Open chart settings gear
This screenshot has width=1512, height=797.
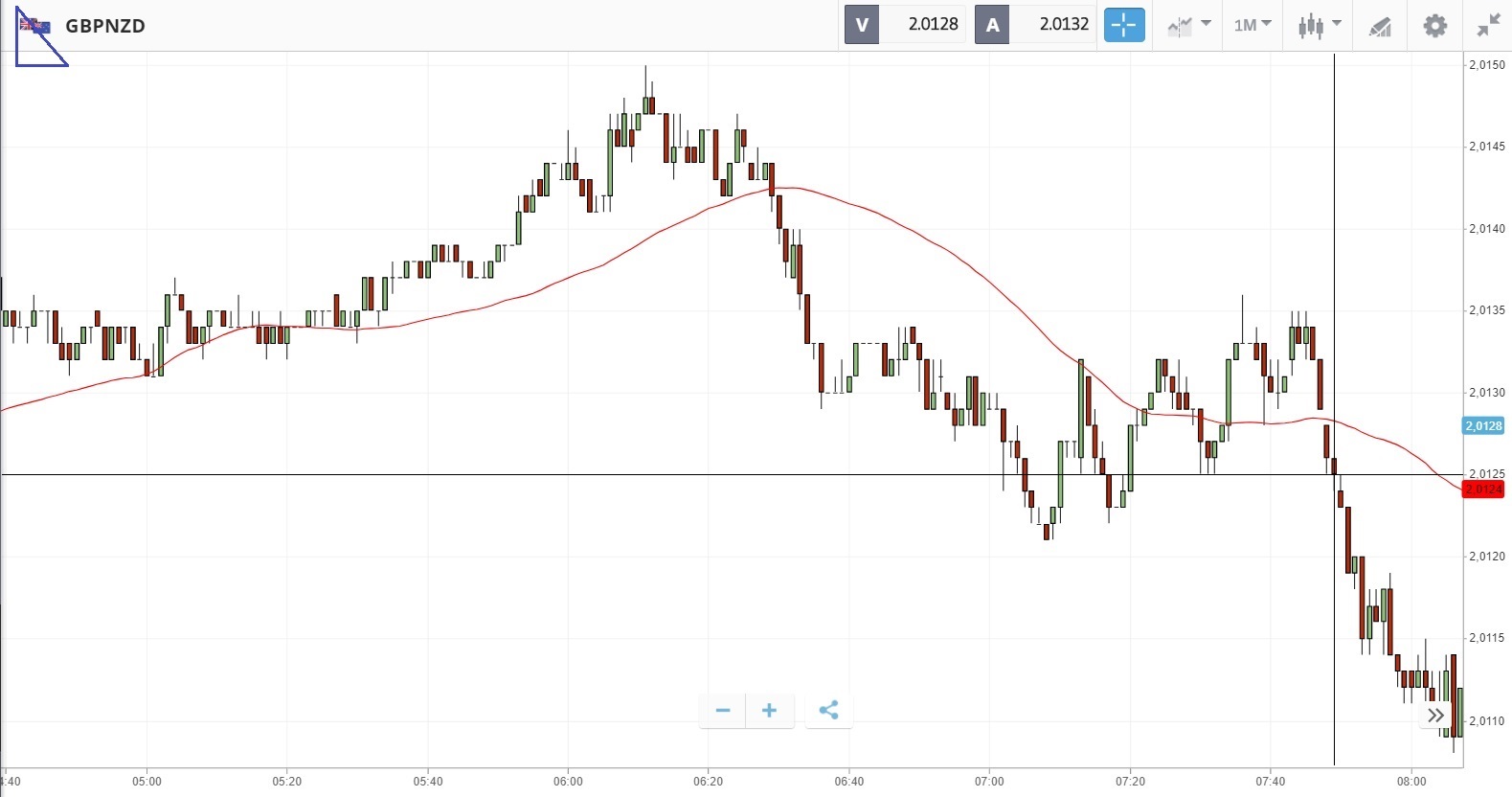tap(1434, 26)
